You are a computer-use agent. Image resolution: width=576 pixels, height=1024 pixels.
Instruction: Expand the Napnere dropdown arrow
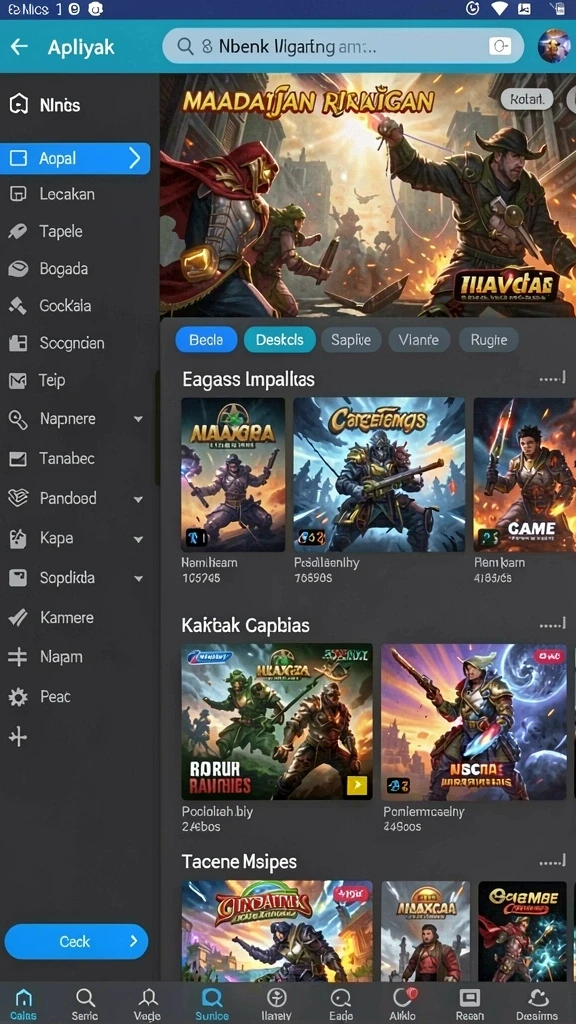pos(138,419)
